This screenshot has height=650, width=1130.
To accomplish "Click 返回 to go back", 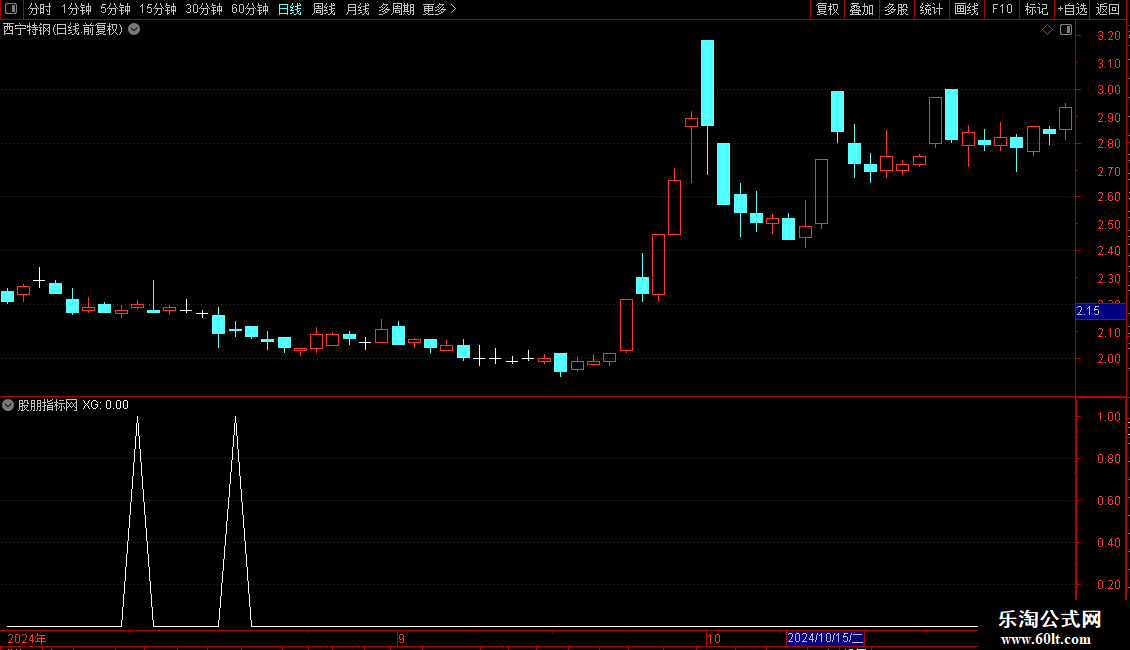I will click(x=1108, y=9).
